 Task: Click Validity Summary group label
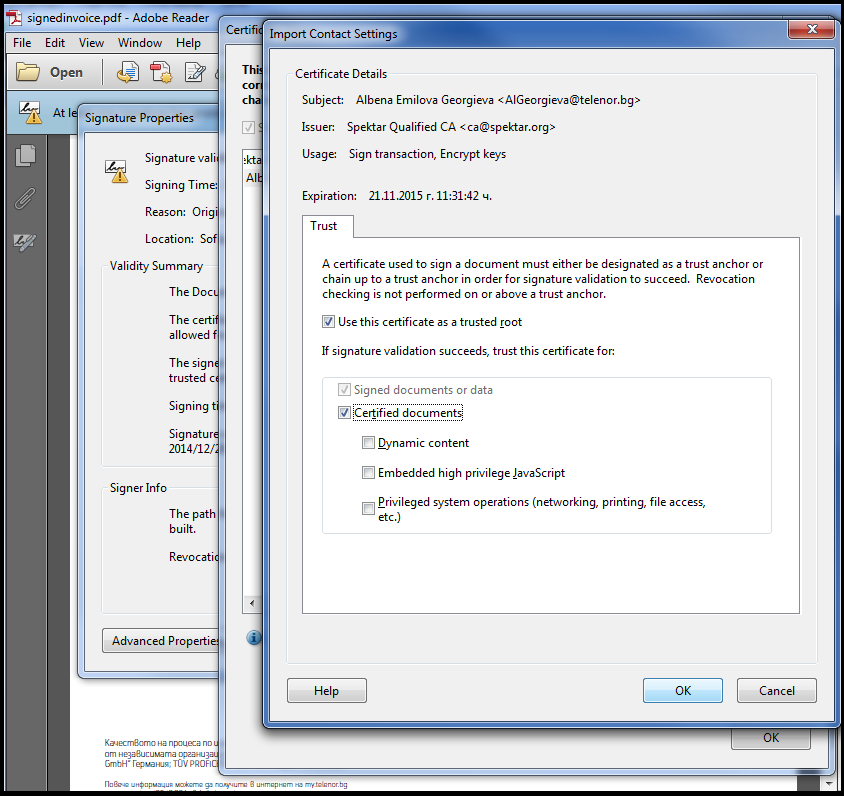click(156, 266)
